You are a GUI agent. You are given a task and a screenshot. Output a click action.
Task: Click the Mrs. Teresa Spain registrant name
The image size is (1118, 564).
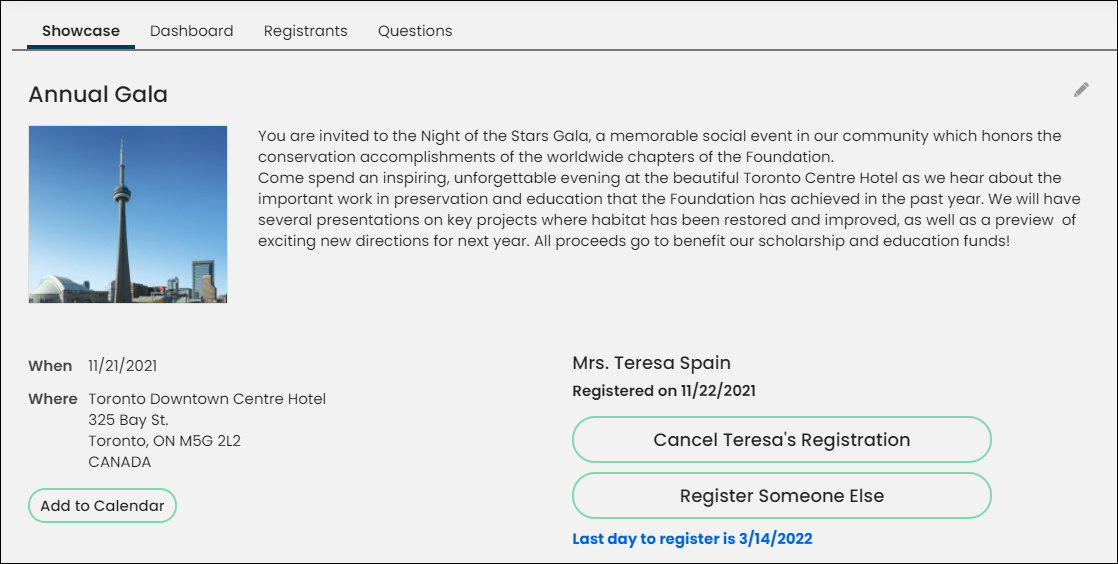click(x=652, y=363)
